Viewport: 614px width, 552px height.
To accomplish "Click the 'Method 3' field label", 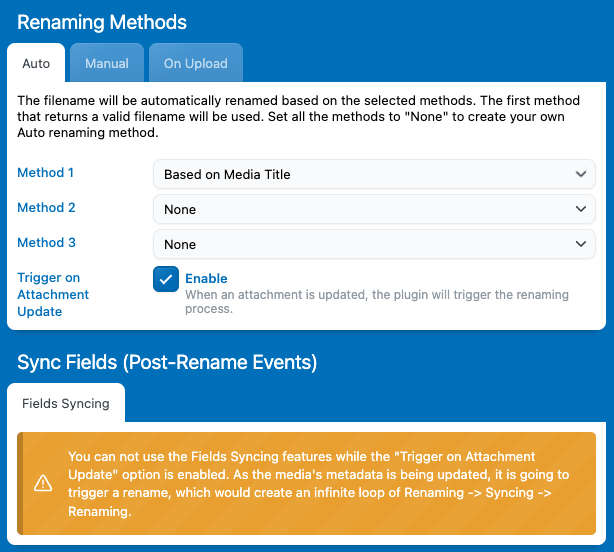I will tap(46, 243).
